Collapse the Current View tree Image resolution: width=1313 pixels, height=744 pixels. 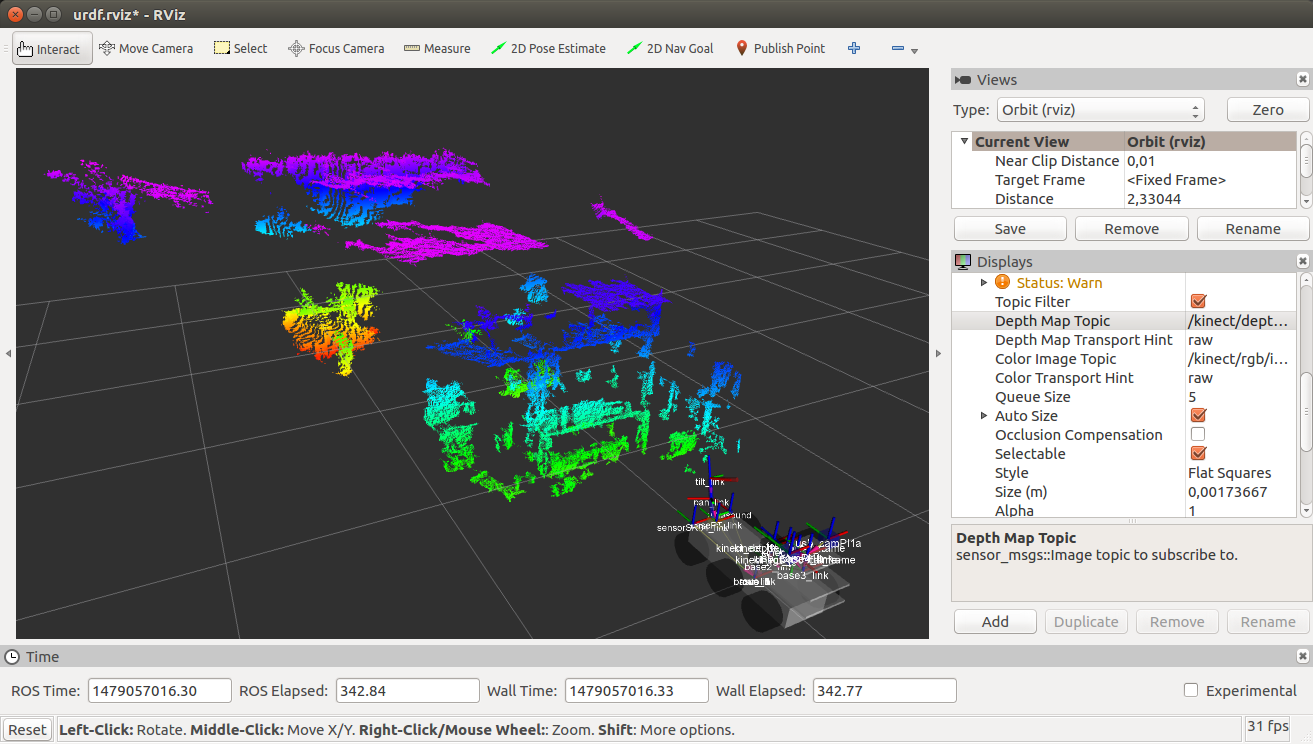(964, 142)
